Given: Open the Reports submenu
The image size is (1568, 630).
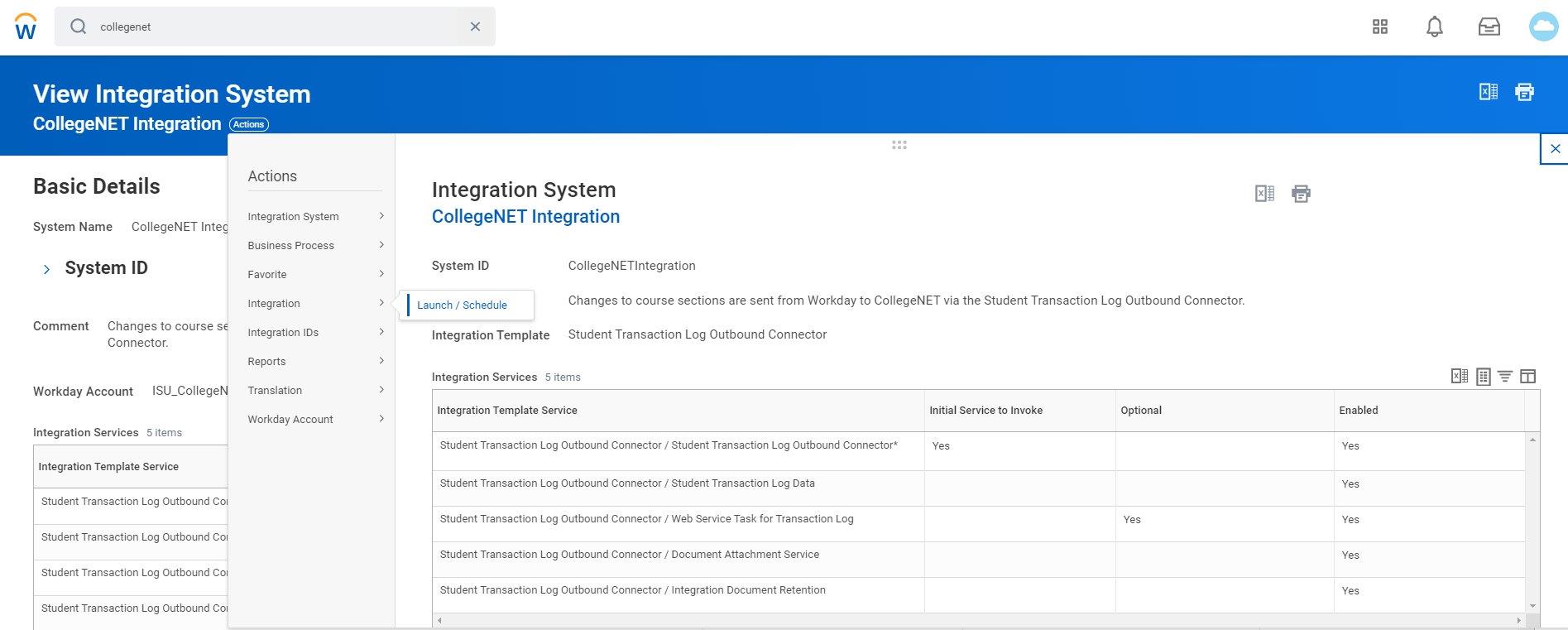Looking at the screenshot, I should click(316, 362).
